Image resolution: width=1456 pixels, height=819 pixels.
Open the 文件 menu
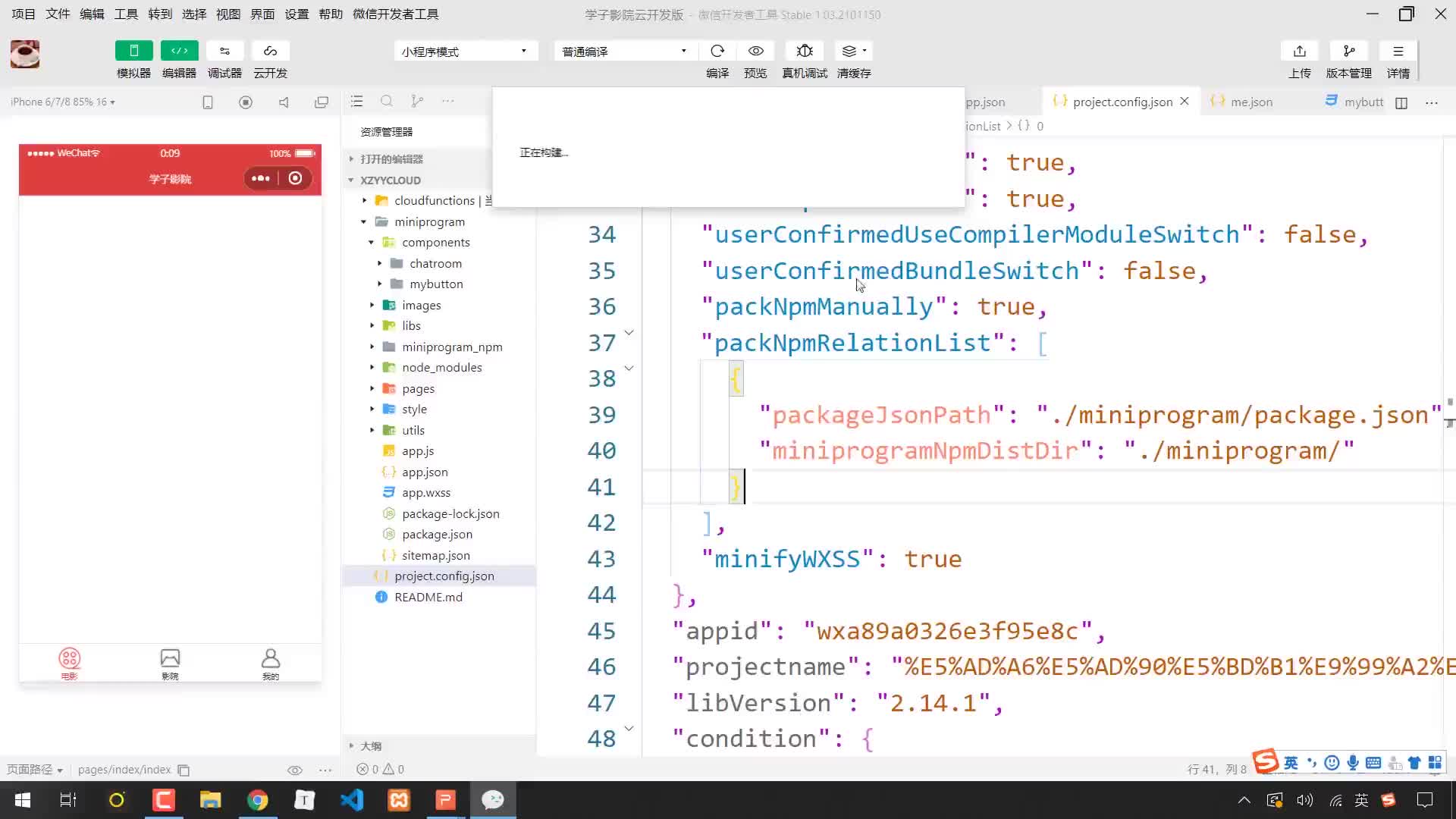pos(58,14)
